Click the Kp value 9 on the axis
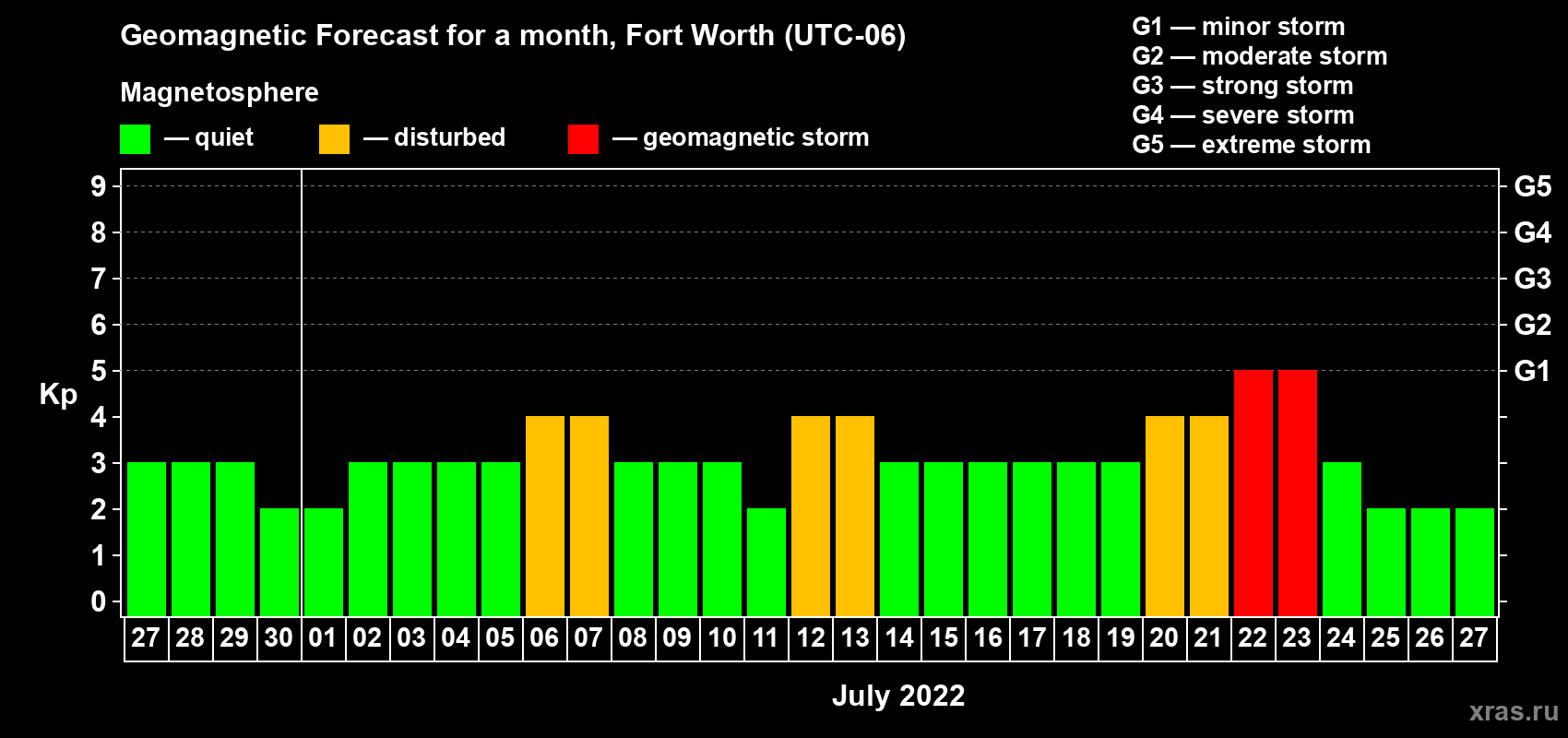 click(99, 186)
